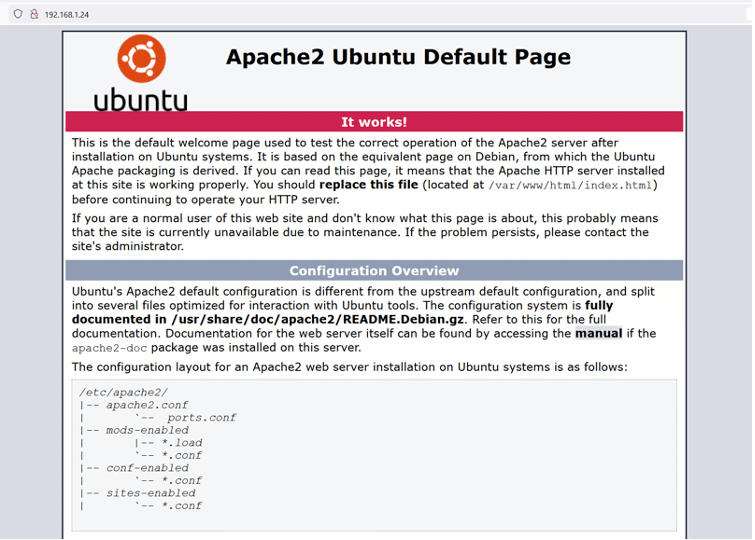Select ports.conf in the layout tree
Image resolution: width=755 pixels, height=540 pixels.
(x=201, y=418)
